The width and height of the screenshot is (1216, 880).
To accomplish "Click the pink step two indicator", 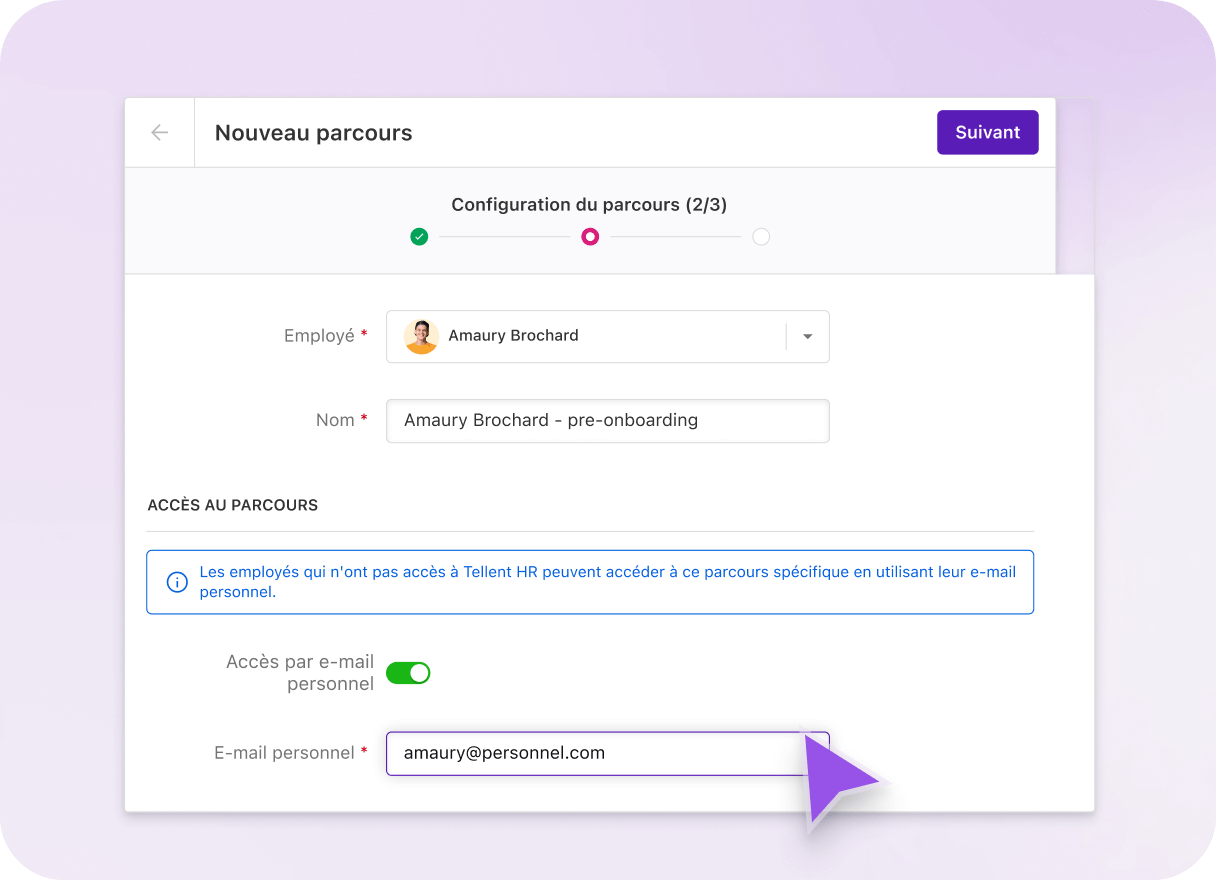I will (x=590, y=236).
